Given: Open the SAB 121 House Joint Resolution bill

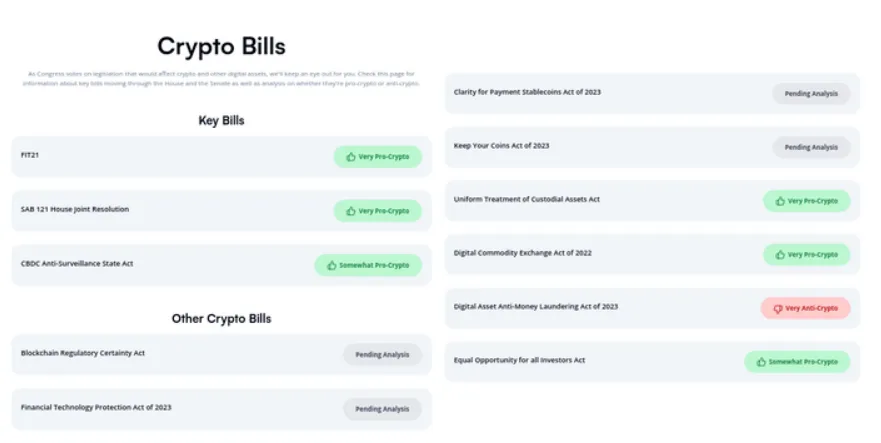Looking at the screenshot, I should click(x=221, y=210).
